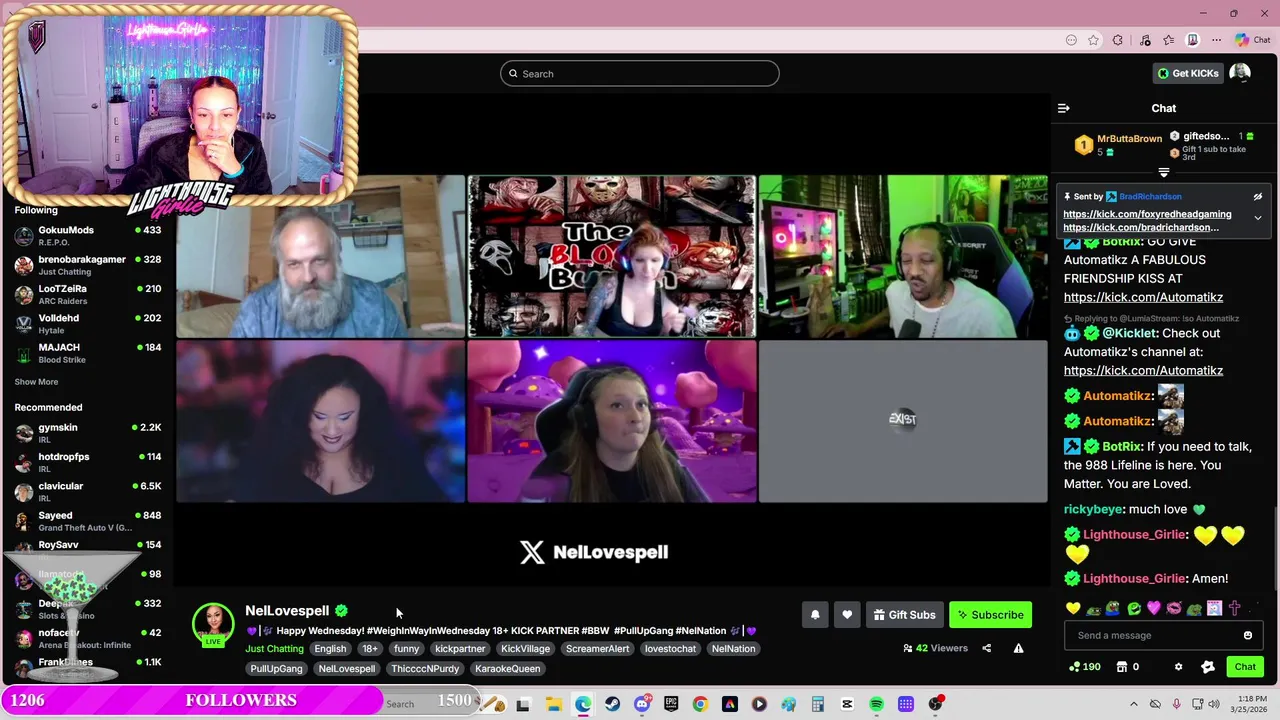
Task: Click NelLovespell streamer avatar
Action: (213, 624)
